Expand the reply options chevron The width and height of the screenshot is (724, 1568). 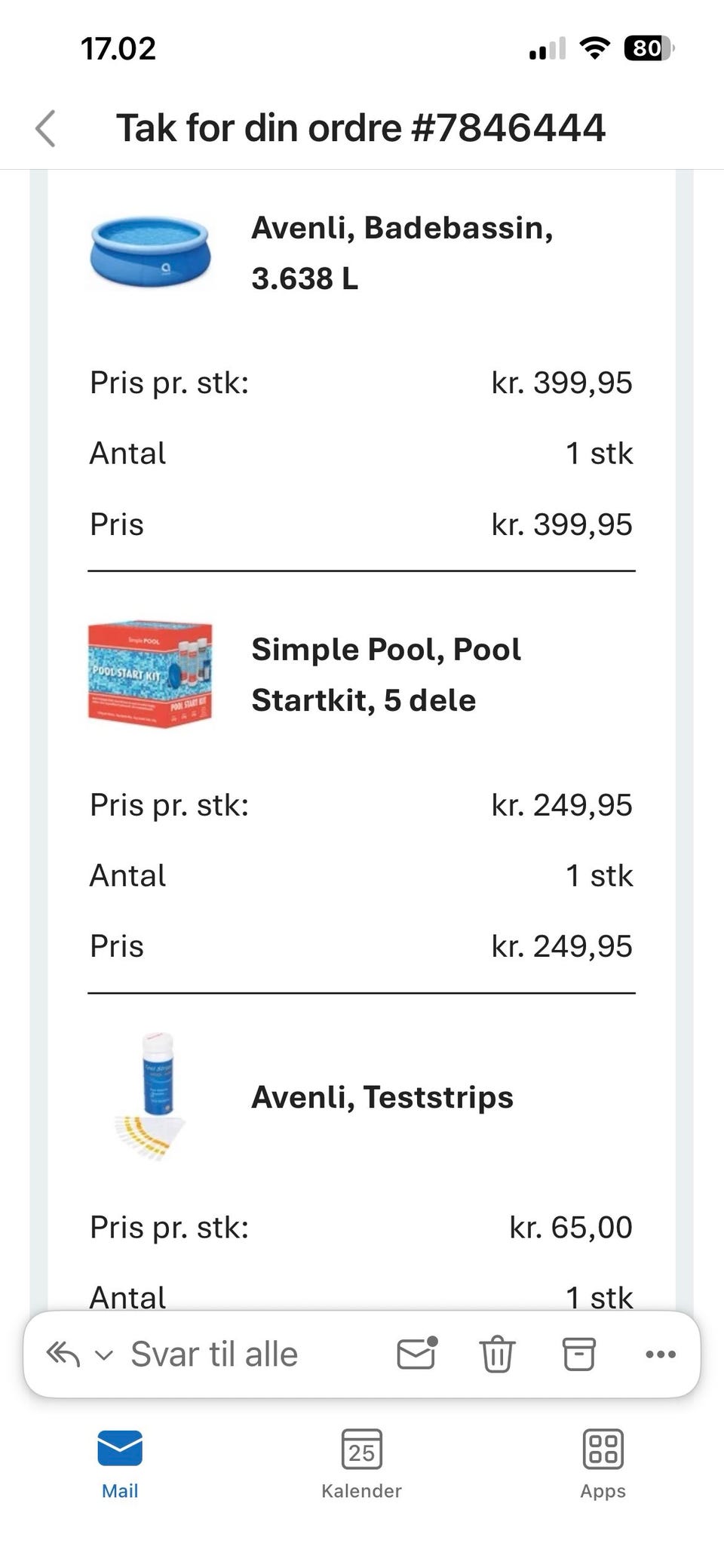tap(104, 1355)
